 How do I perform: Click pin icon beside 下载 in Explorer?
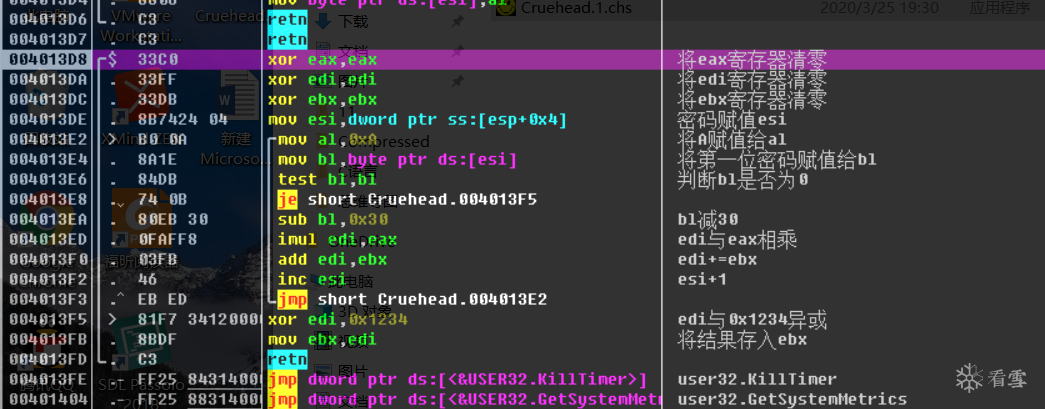click(457, 22)
